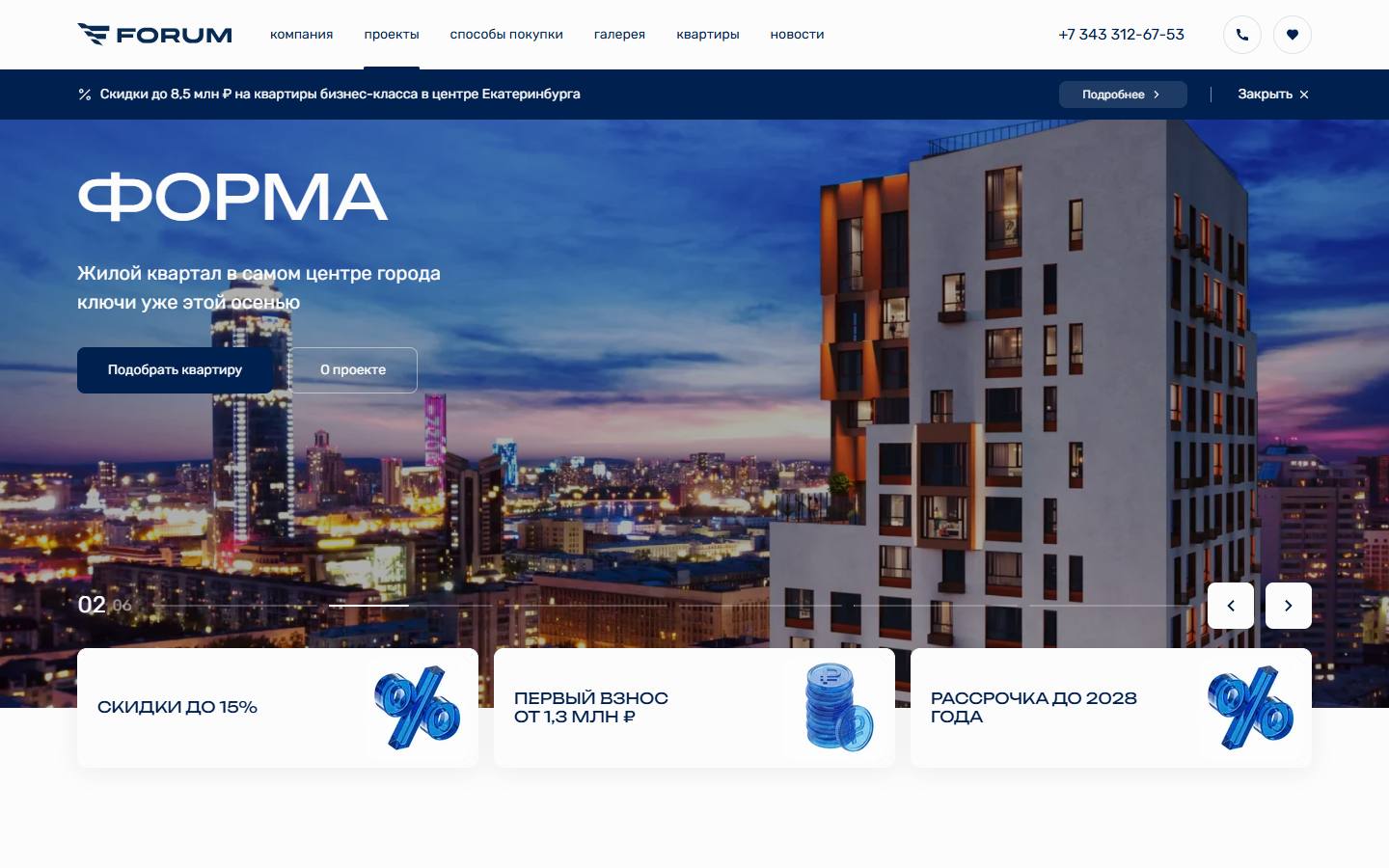Viewport: 1389px width, 868px height.
Task: Click the «Подробнее» button in the promo bar
Action: pyautogui.click(x=1123, y=95)
